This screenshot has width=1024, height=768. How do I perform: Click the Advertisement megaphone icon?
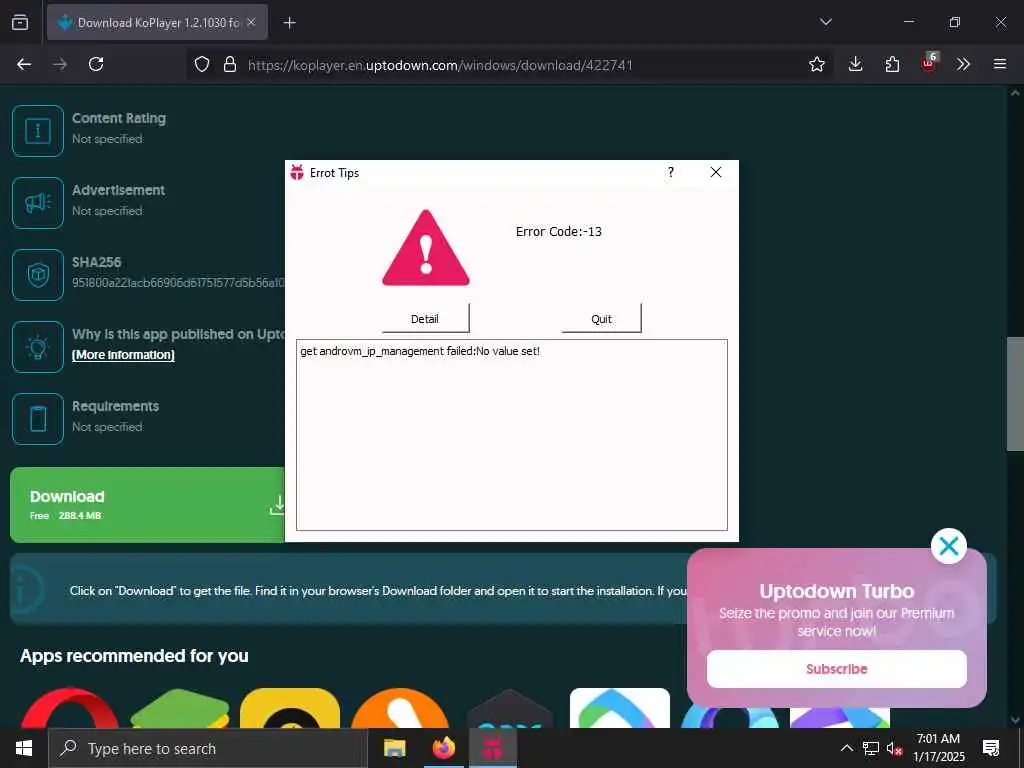click(38, 203)
